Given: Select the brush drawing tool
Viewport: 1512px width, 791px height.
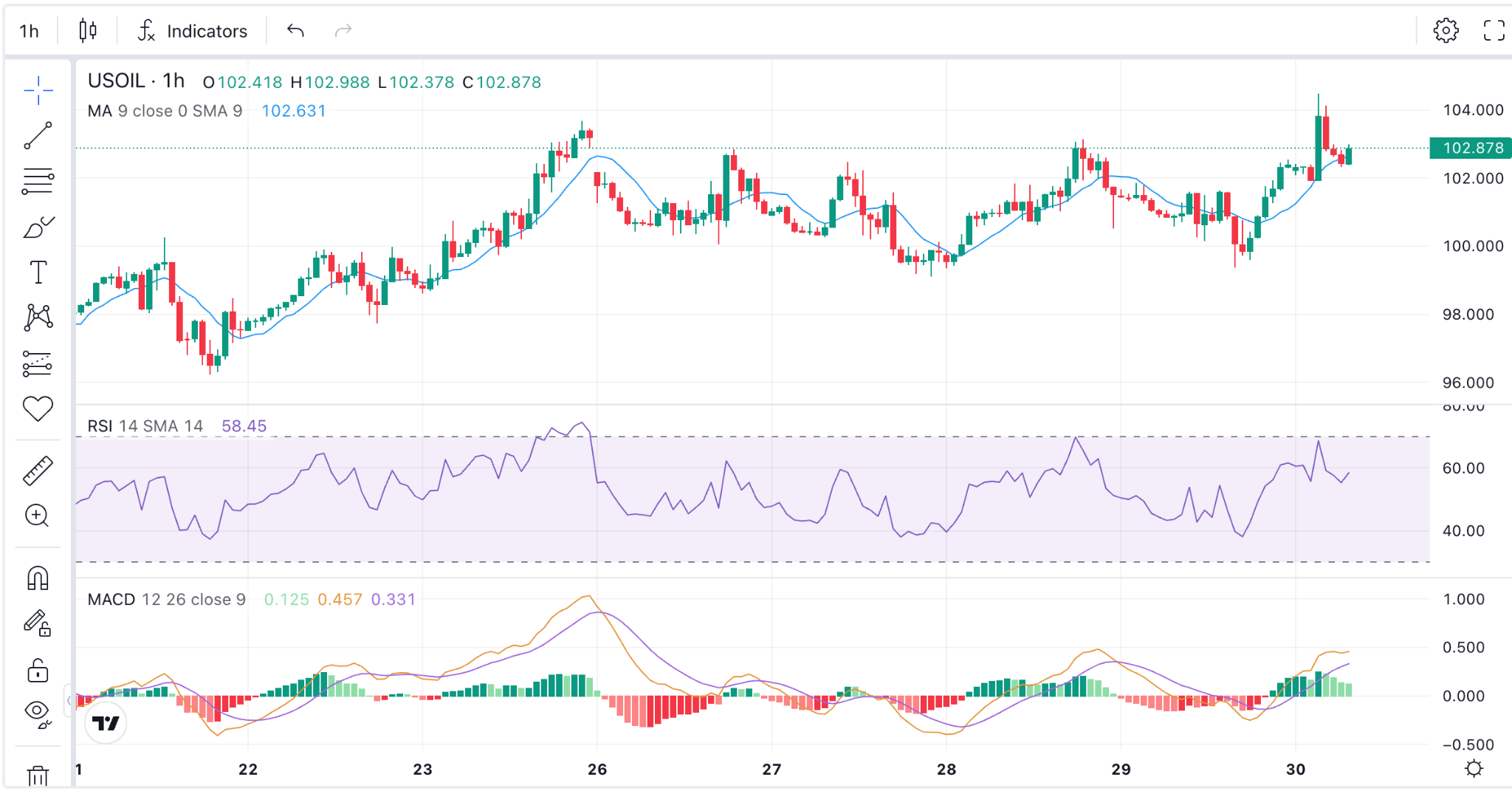Looking at the screenshot, I should click(x=38, y=227).
